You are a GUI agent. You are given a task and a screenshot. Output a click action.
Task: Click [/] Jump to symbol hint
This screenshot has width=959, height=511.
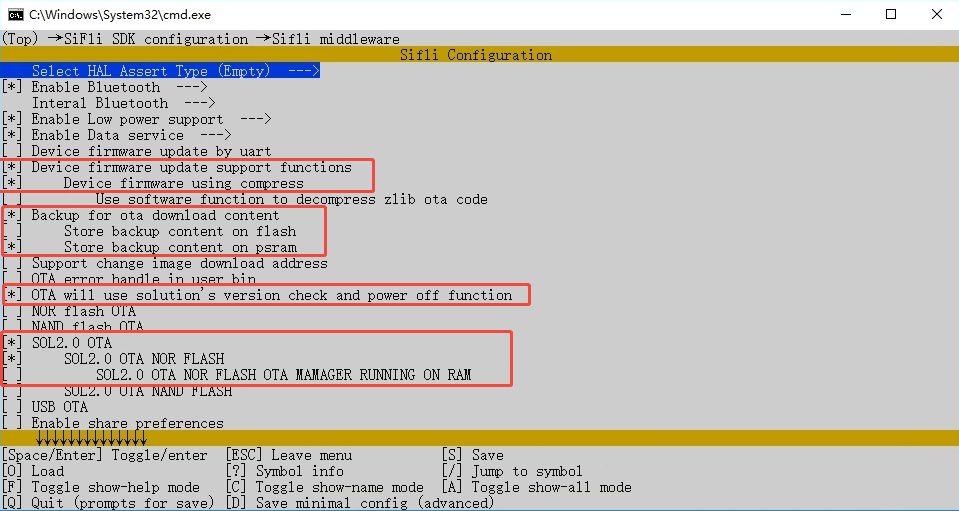[x=512, y=471]
